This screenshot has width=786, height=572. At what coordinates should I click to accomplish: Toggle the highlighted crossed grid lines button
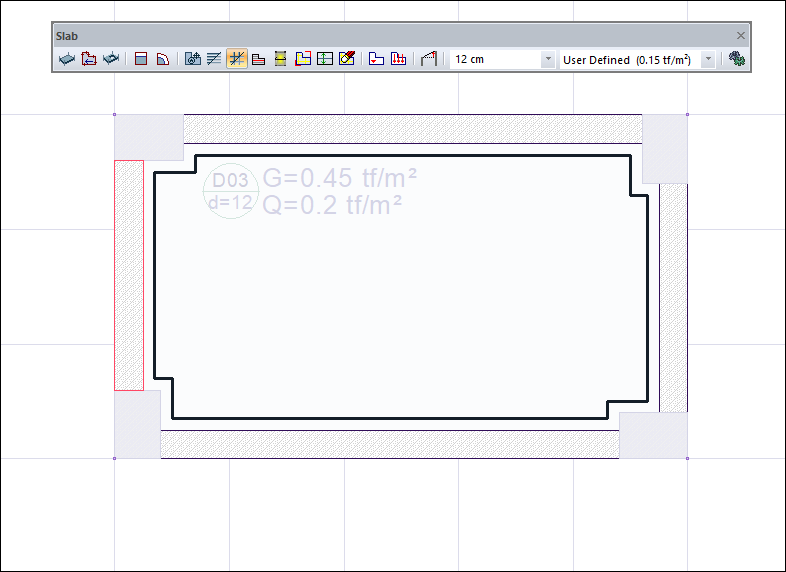(x=237, y=59)
